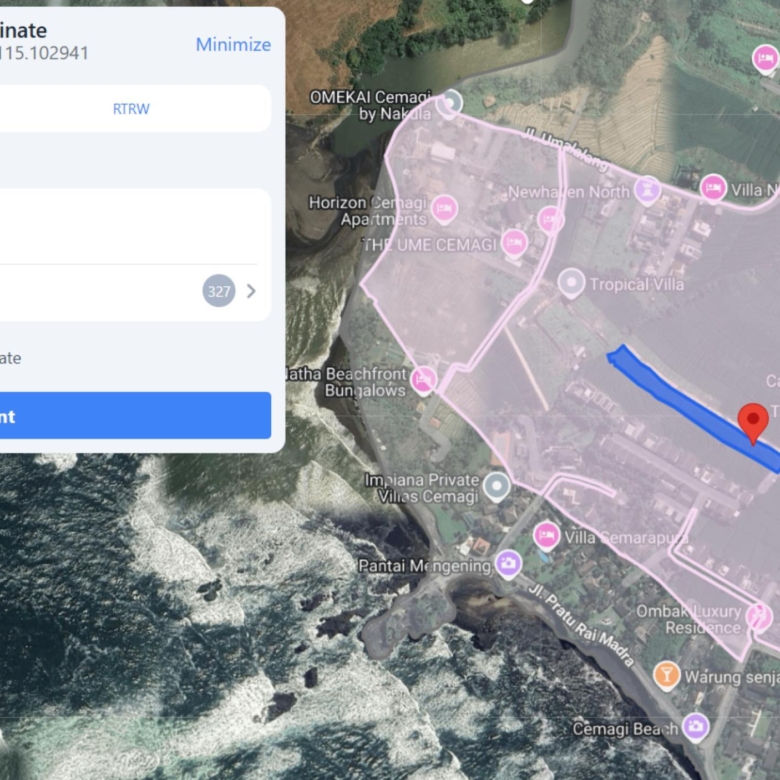Switch to the RTRW tab
780x780 pixels.
pos(131,108)
